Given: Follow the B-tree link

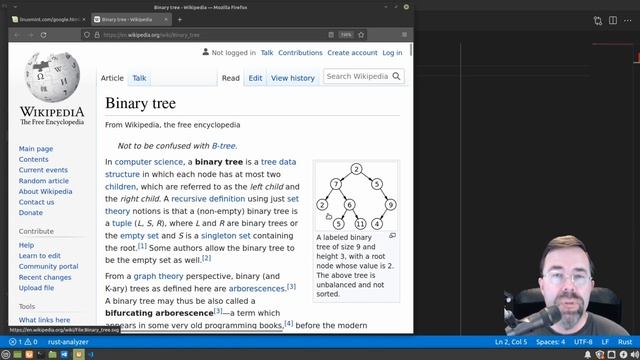Looking at the screenshot, I should click(x=224, y=146).
